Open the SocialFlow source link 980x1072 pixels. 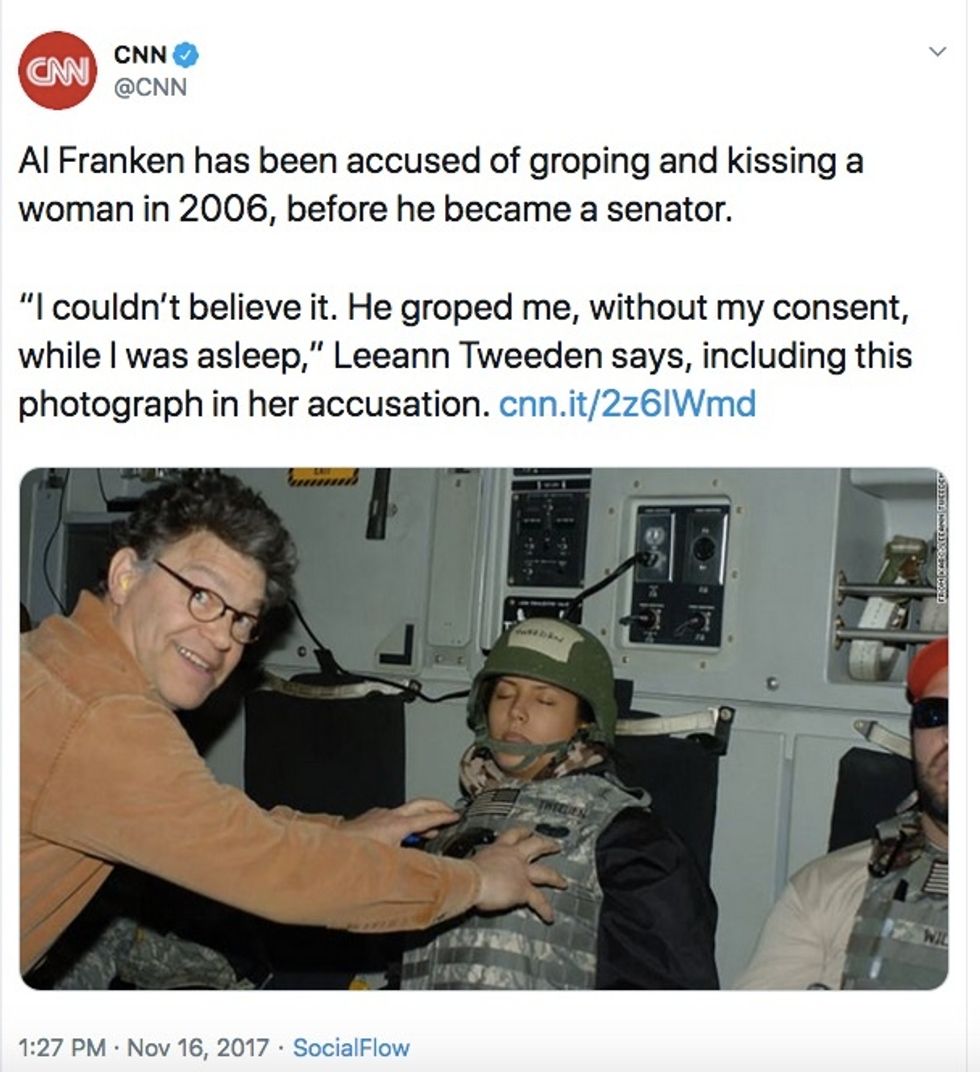click(x=351, y=1047)
